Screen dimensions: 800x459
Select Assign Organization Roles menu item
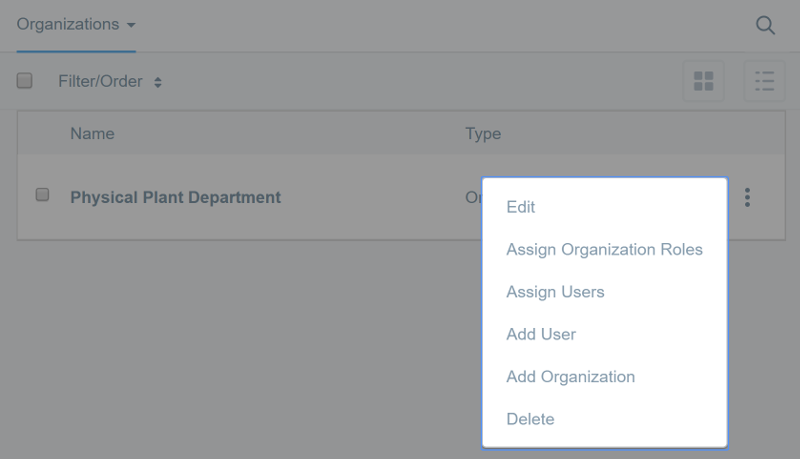click(605, 249)
